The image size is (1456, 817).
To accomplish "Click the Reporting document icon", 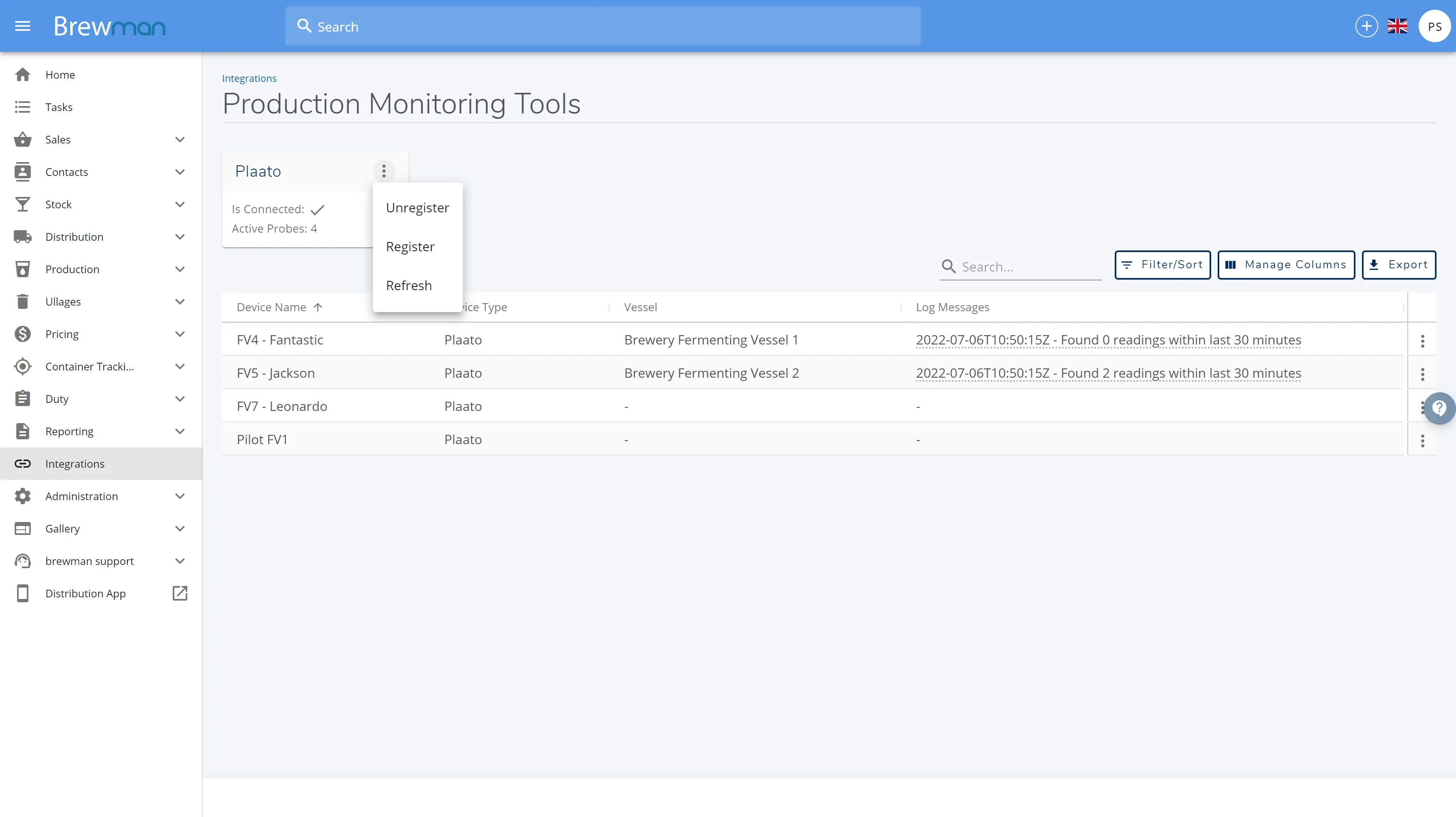I will pyautogui.click(x=23, y=431).
